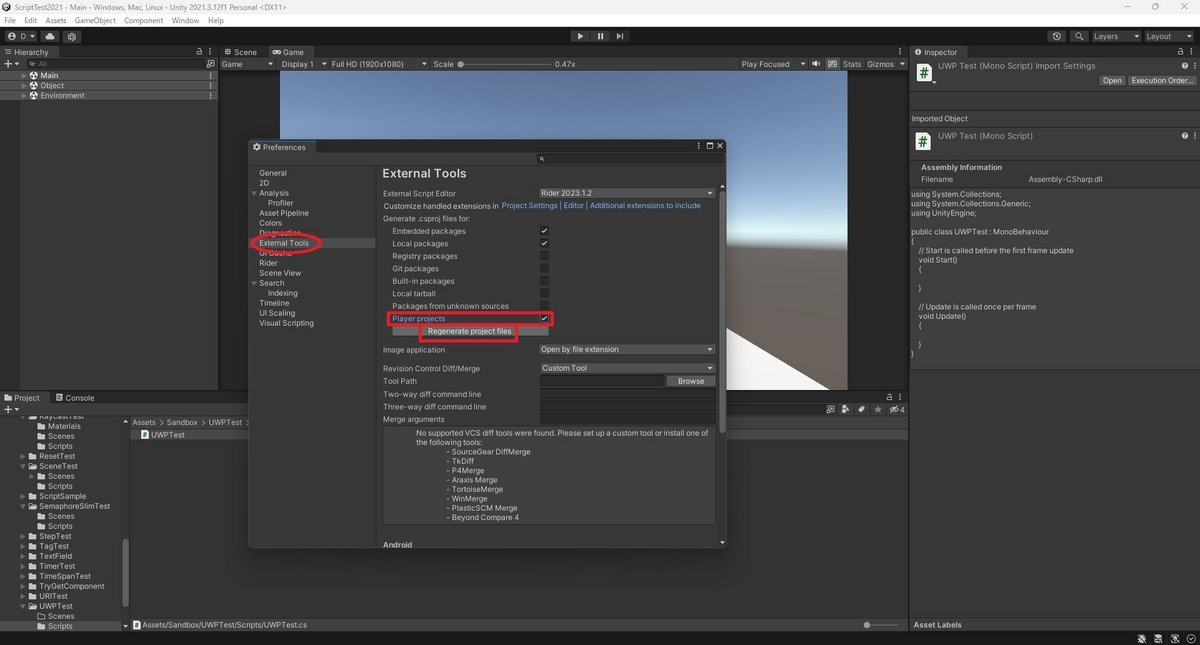Image resolution: width=1200 pixels, height=645 pixels.
Task: Click the star favorites filter in Project toolbar
Action: click(x=877, y=409)
